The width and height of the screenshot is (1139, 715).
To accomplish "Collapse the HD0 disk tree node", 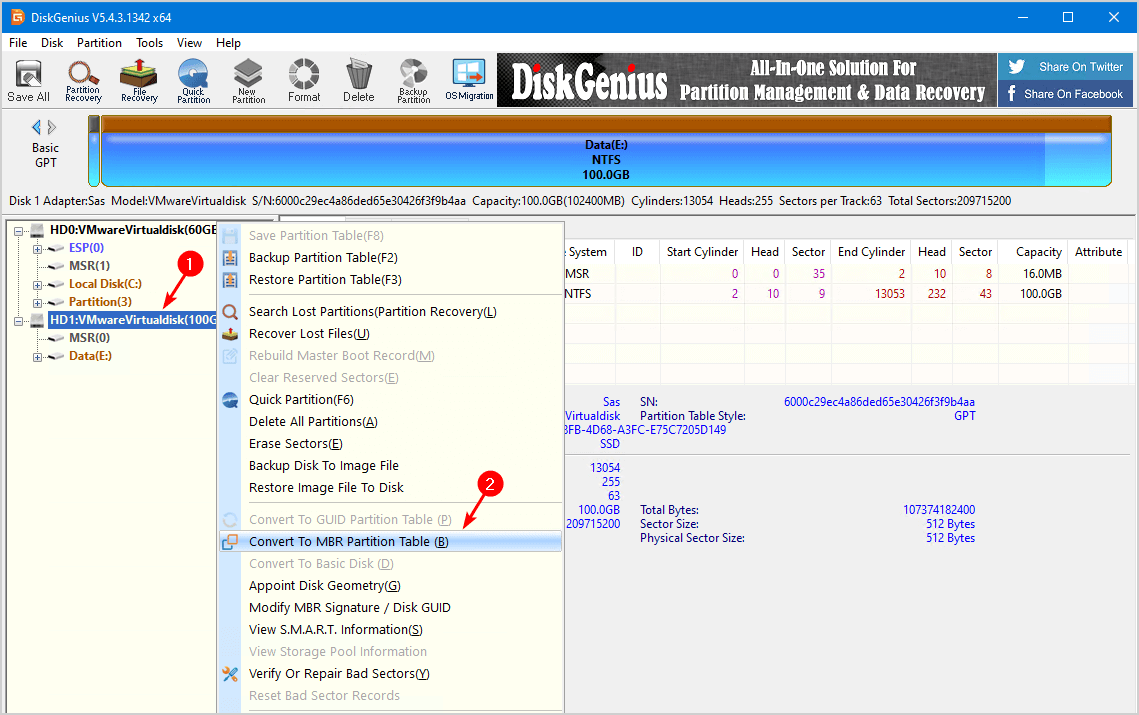I will tap(19, 230).
